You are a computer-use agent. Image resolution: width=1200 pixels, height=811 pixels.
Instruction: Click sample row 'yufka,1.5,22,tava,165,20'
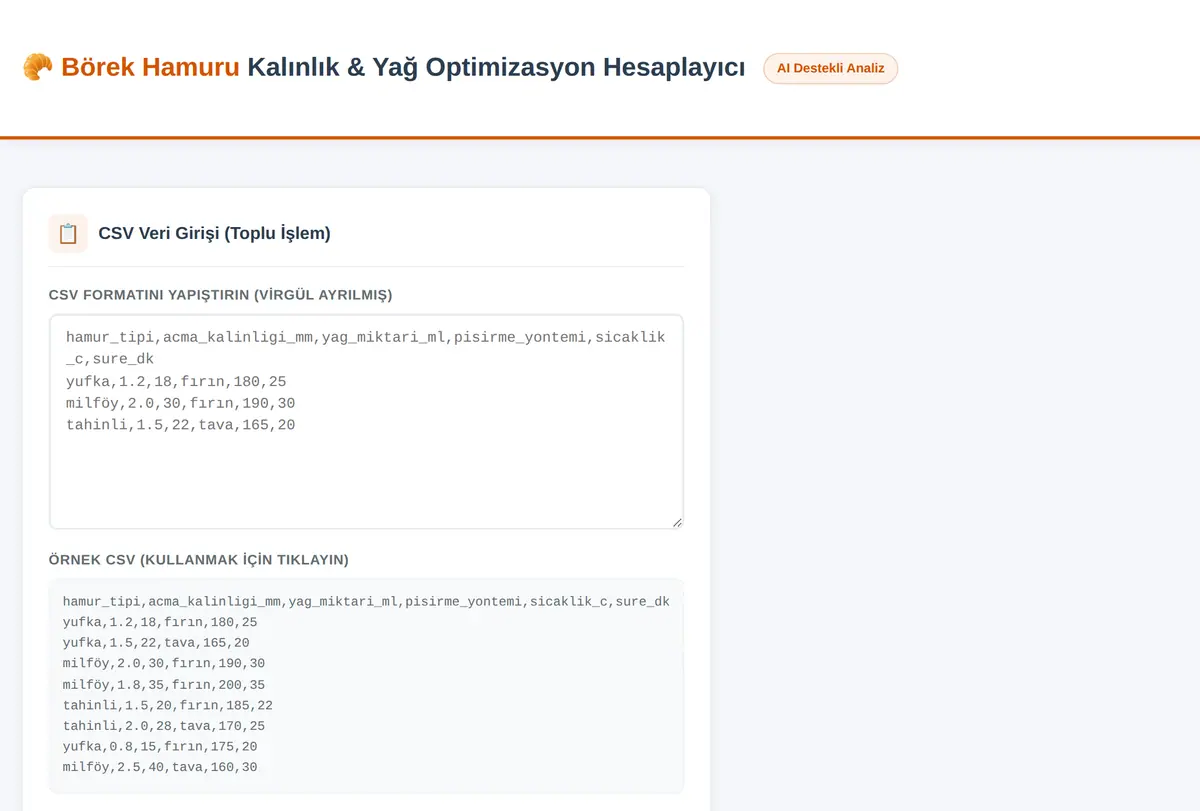156,643
